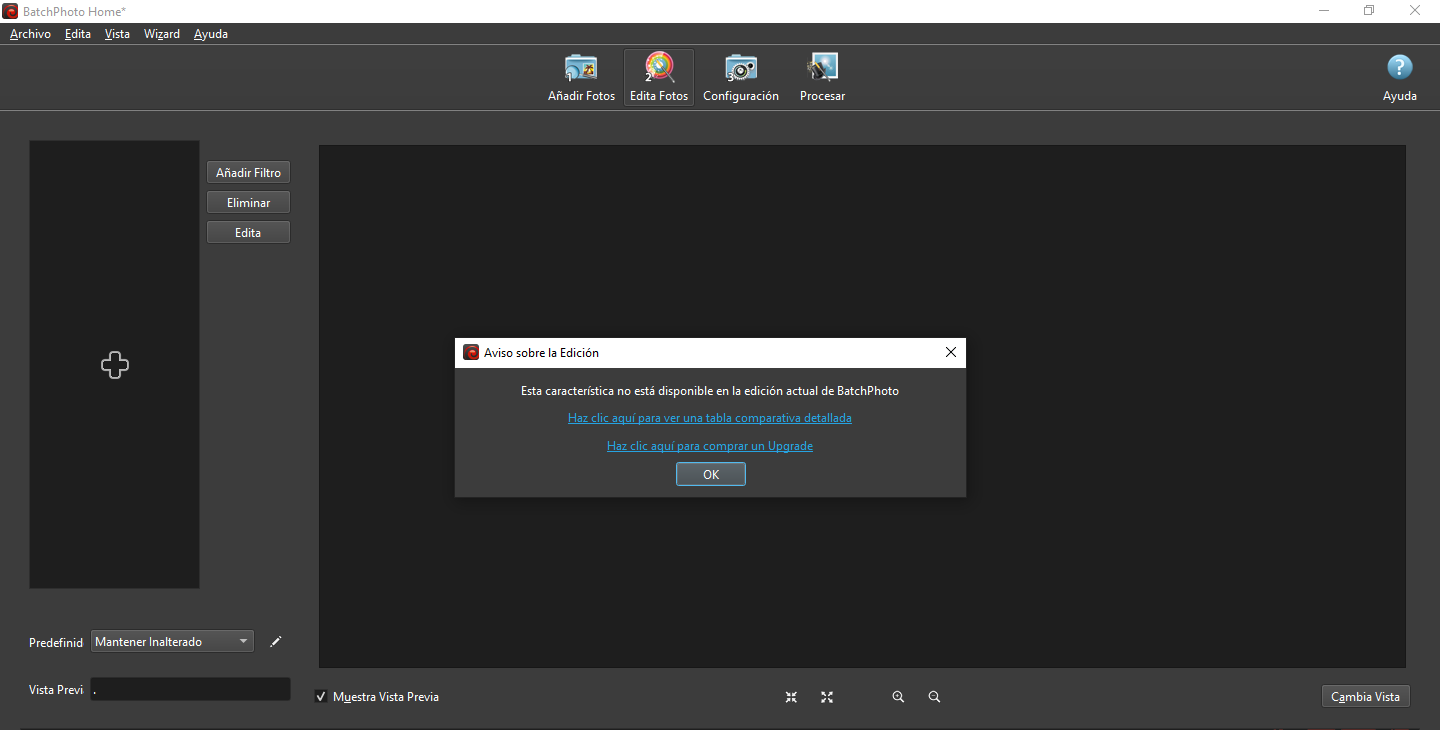Viewport: 1440px width, 730px height.
Task: Zoom out of the preview
Action: pos(934,697)
